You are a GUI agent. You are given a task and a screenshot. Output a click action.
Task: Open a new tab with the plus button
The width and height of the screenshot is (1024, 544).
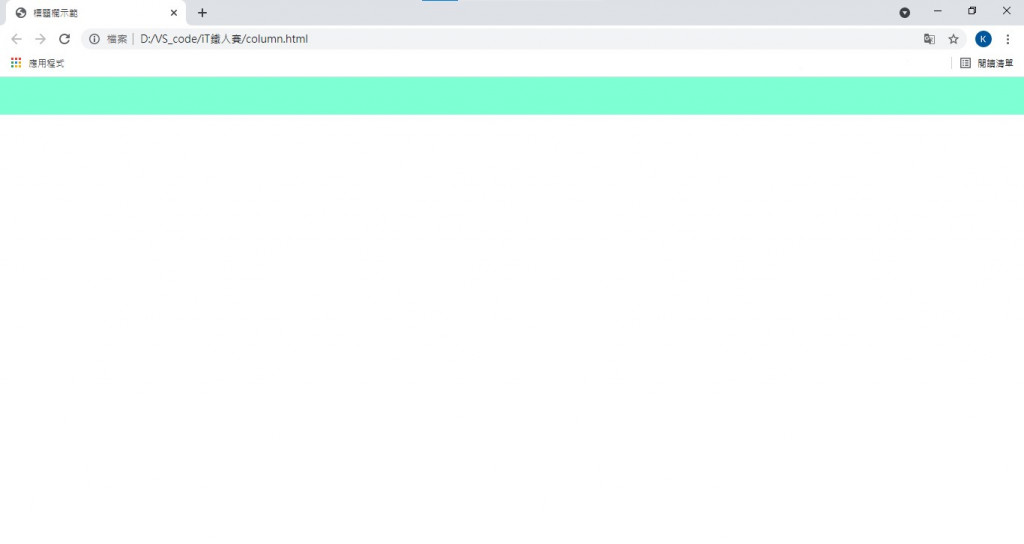[x=202, y=12]
